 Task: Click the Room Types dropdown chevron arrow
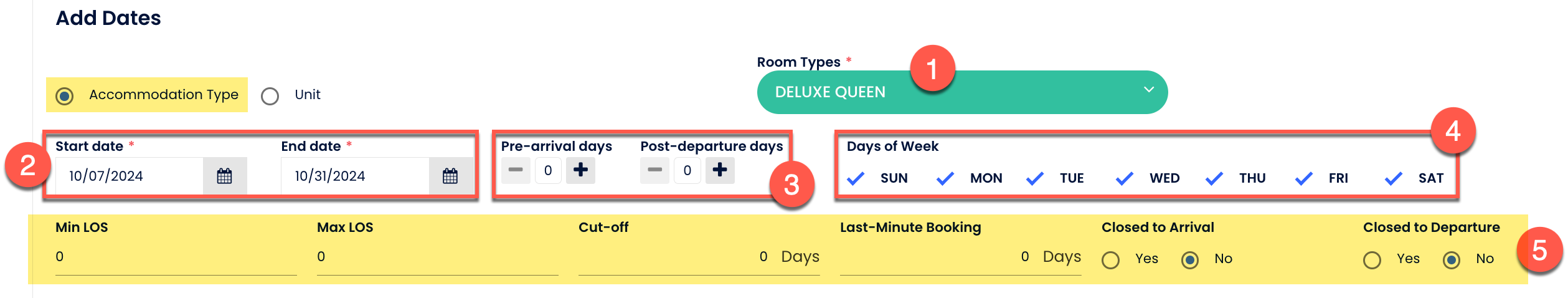click(1148, 90)
